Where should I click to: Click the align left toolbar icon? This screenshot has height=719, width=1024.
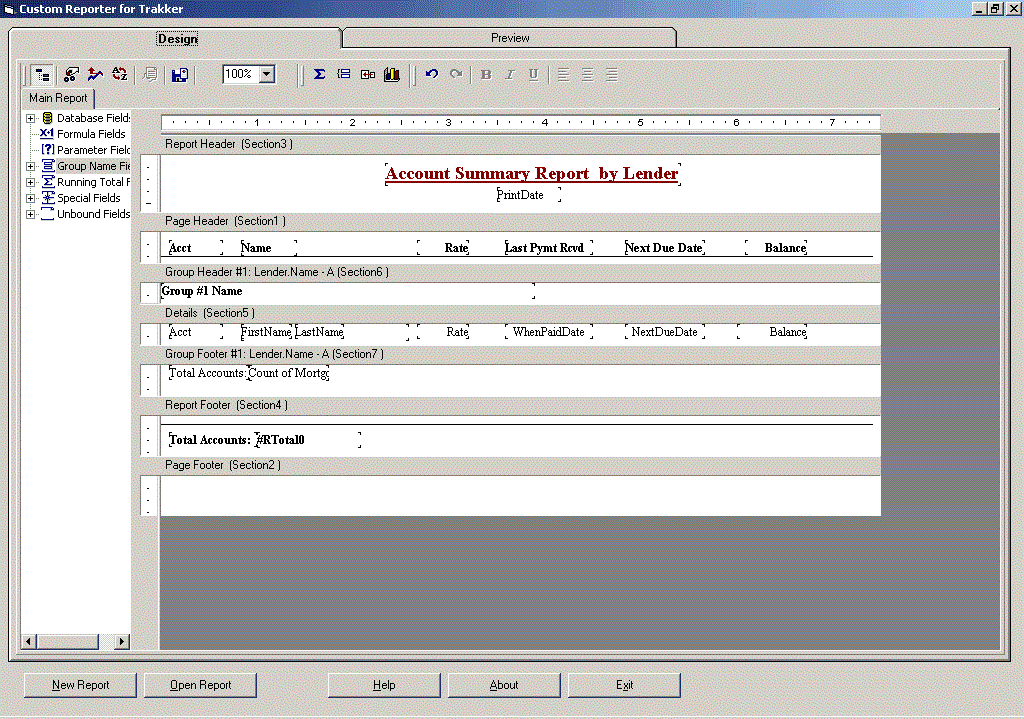[x=563, y=75]
